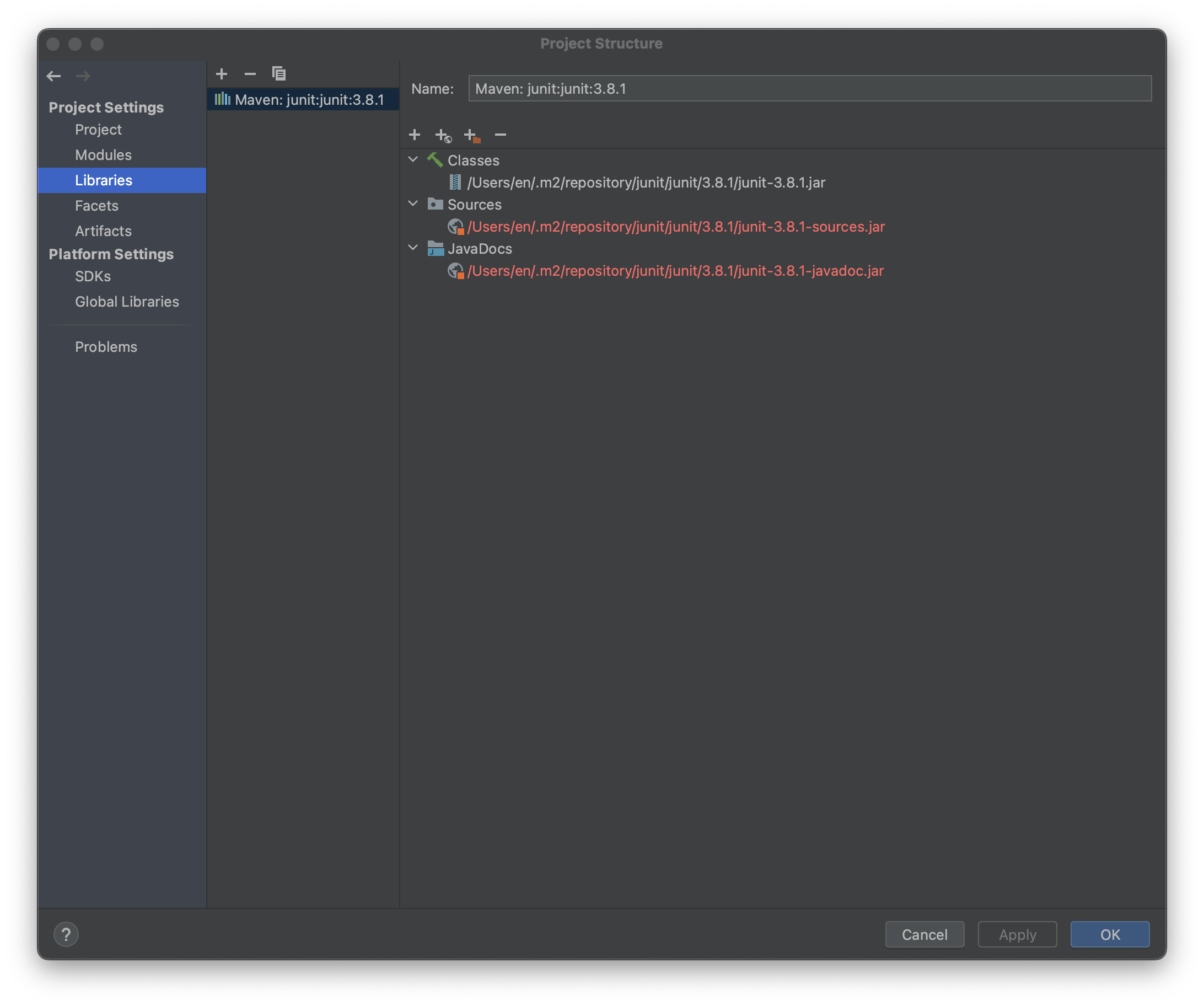This screenshot has width=1204, height=1006.
Task: Click the remove library minus icon
Action: tap(250, 74)
